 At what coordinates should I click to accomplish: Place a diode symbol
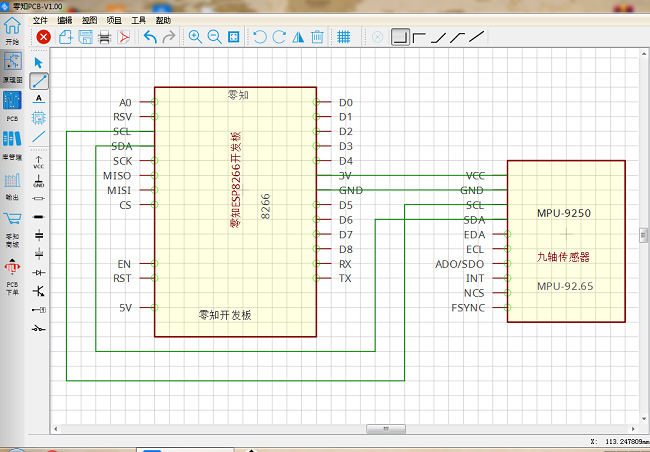tap(39, 272)
